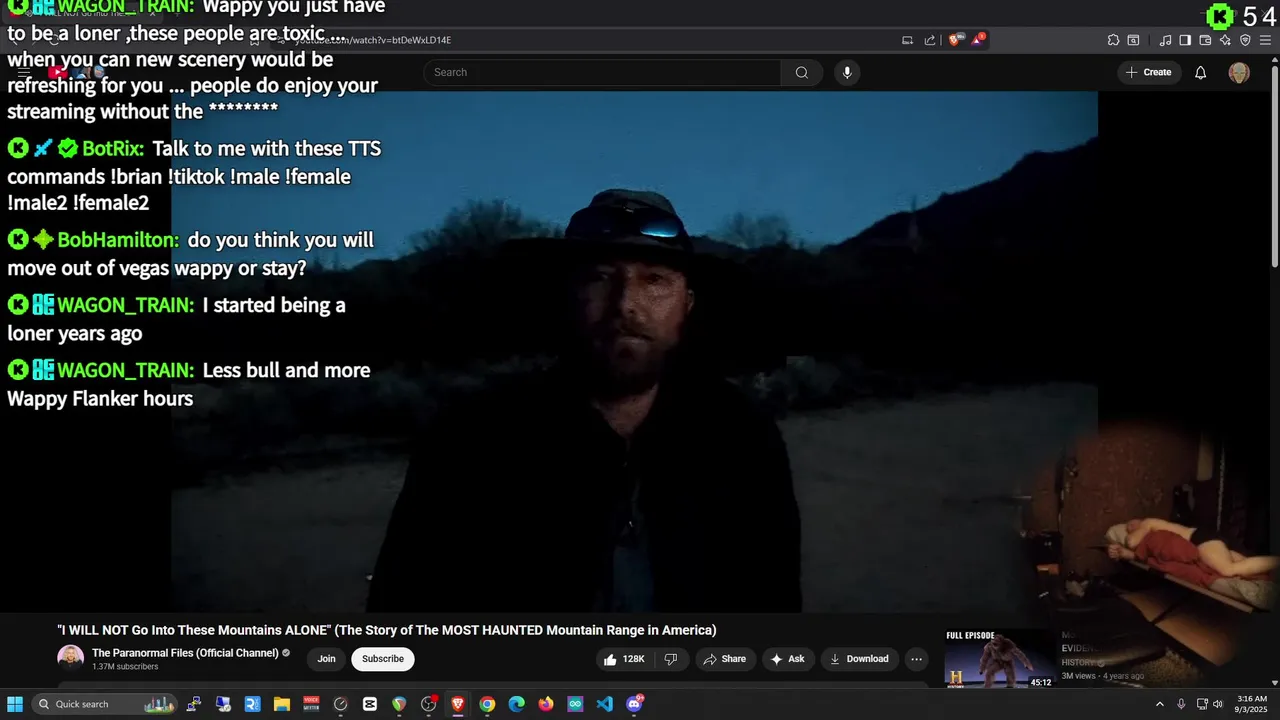Like the video showing 128K
This screenshot has width=1280, height=720.
(x=623, y=659)
